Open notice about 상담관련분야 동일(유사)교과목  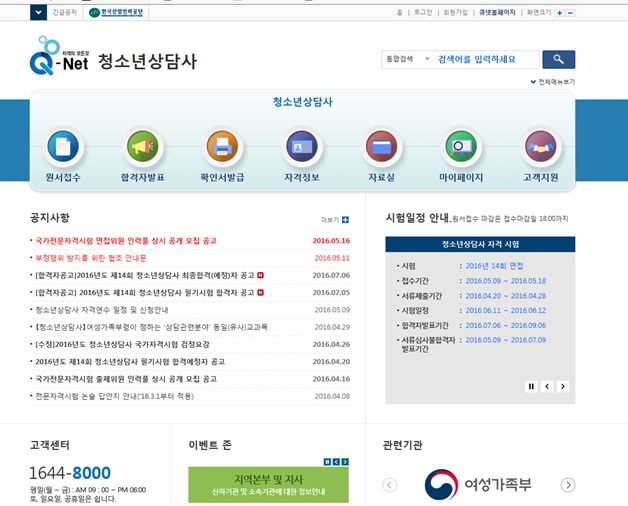pyautogui.click(x=151, y=327)
